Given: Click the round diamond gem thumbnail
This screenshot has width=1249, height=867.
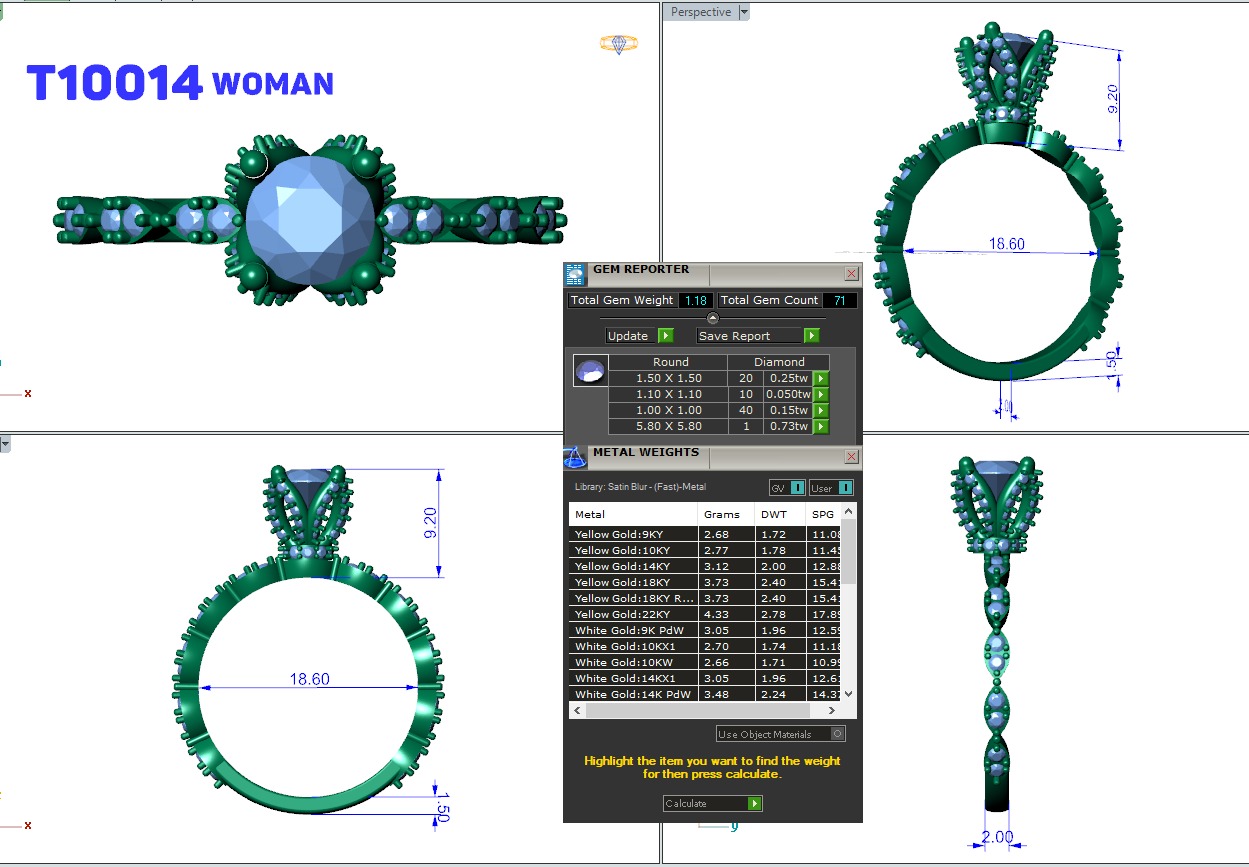Looking at the screenshot, I should click(x=589, y=371).
